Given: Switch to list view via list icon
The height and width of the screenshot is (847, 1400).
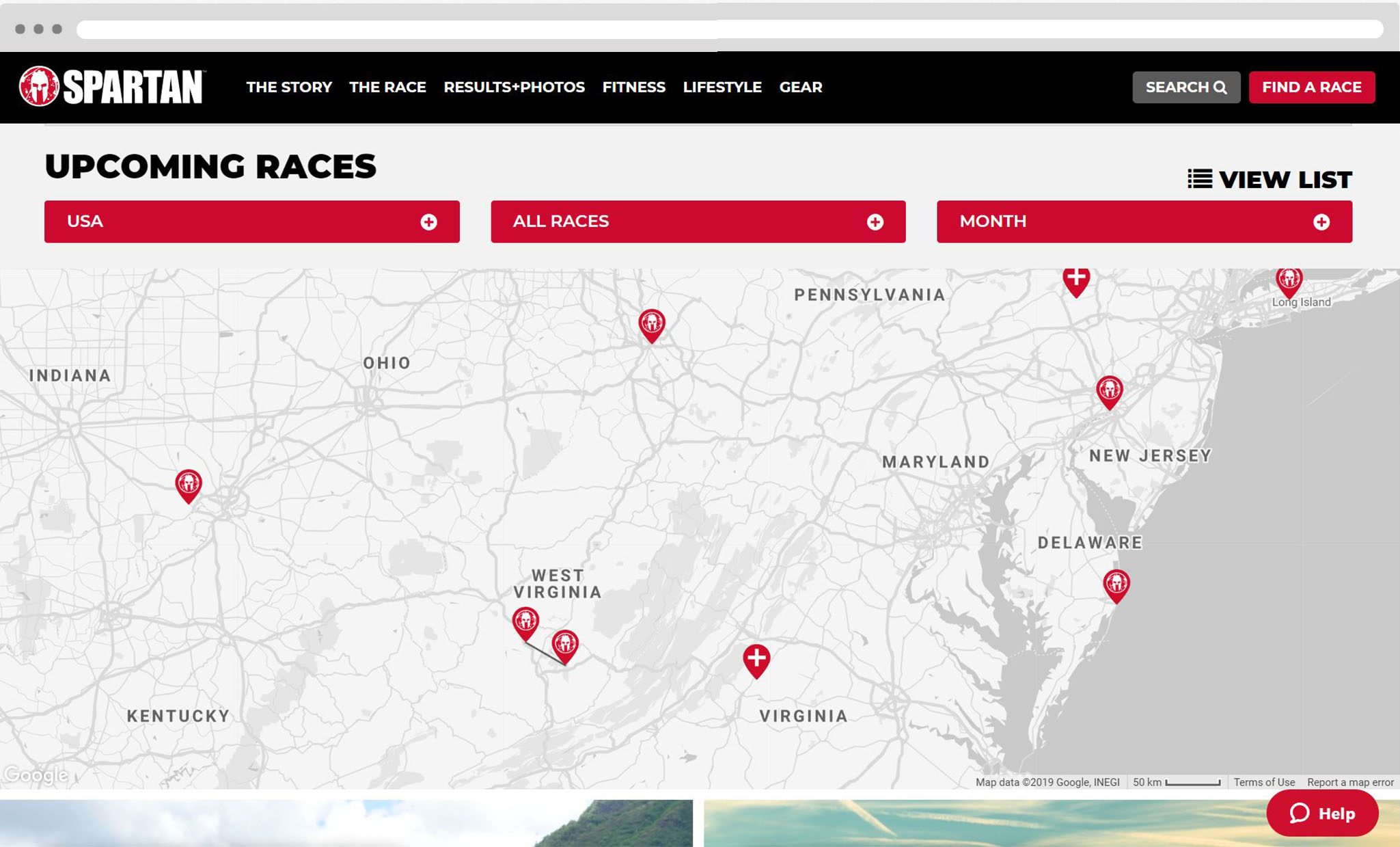Looking at the screenshot, I should click(1200, 179).
